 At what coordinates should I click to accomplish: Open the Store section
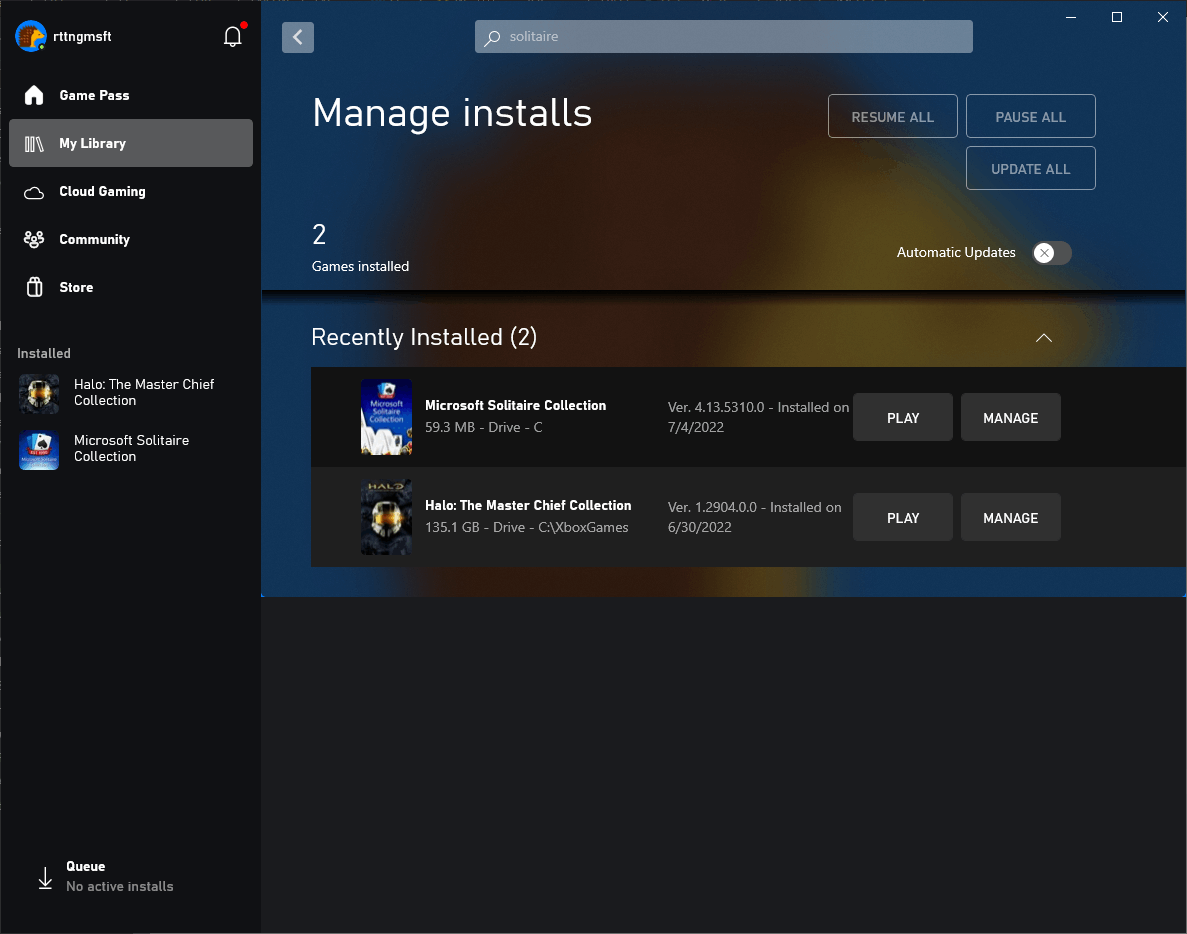click(131, 287)
